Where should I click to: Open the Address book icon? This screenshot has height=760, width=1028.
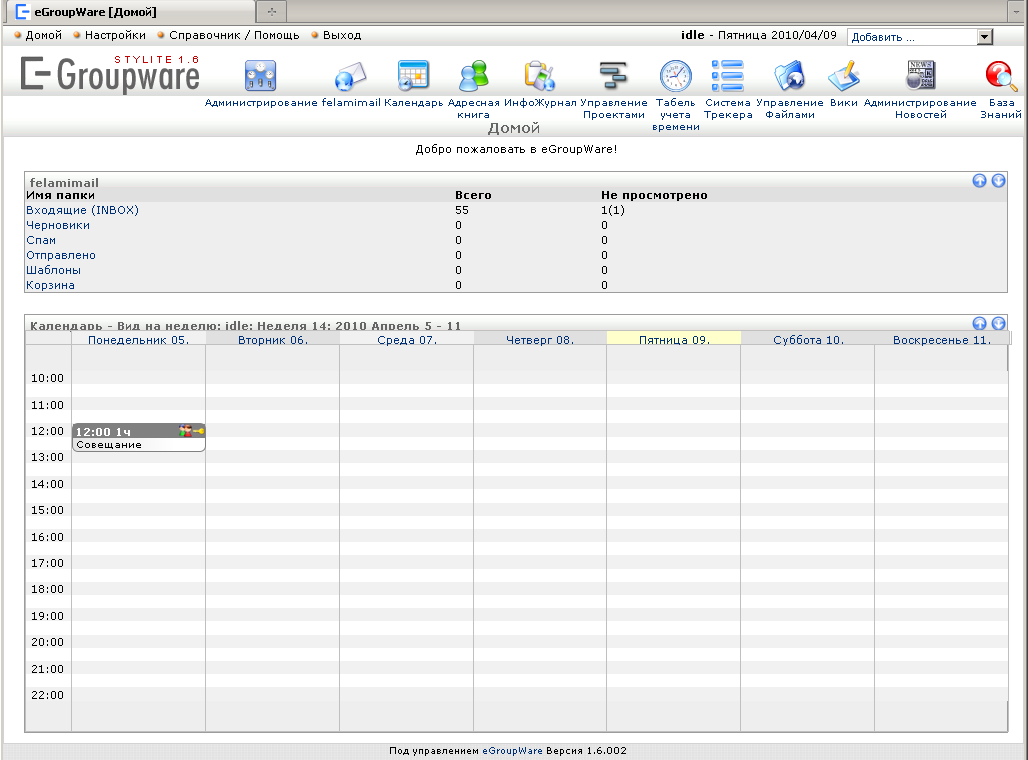tap(473, 75)
